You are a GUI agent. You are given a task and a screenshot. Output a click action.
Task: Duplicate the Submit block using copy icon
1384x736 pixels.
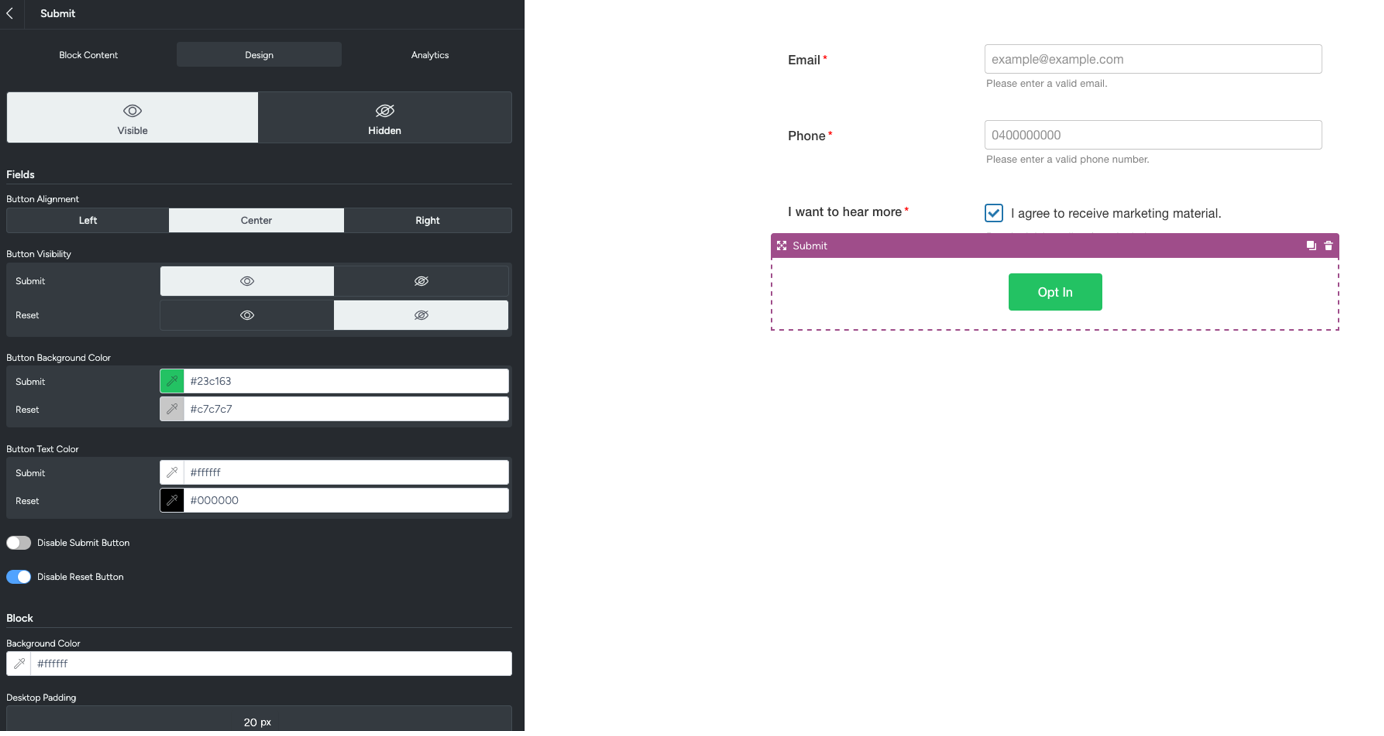point(1311,246)
